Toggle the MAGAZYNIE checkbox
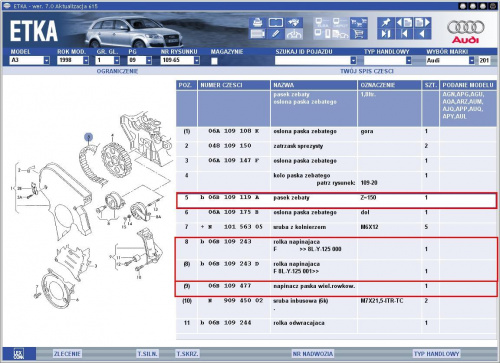 tap(214, 61)
